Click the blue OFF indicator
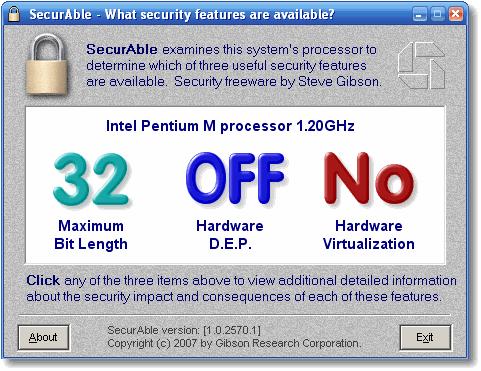The width and height of the screenshot is (481, 371). point(235,178)
